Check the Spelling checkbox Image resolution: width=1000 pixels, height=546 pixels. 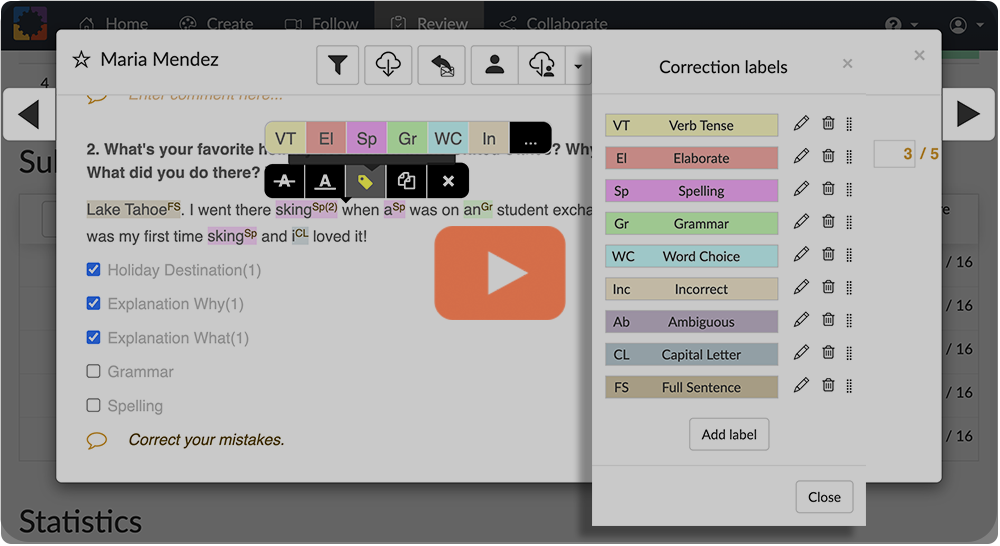point(93,405)
